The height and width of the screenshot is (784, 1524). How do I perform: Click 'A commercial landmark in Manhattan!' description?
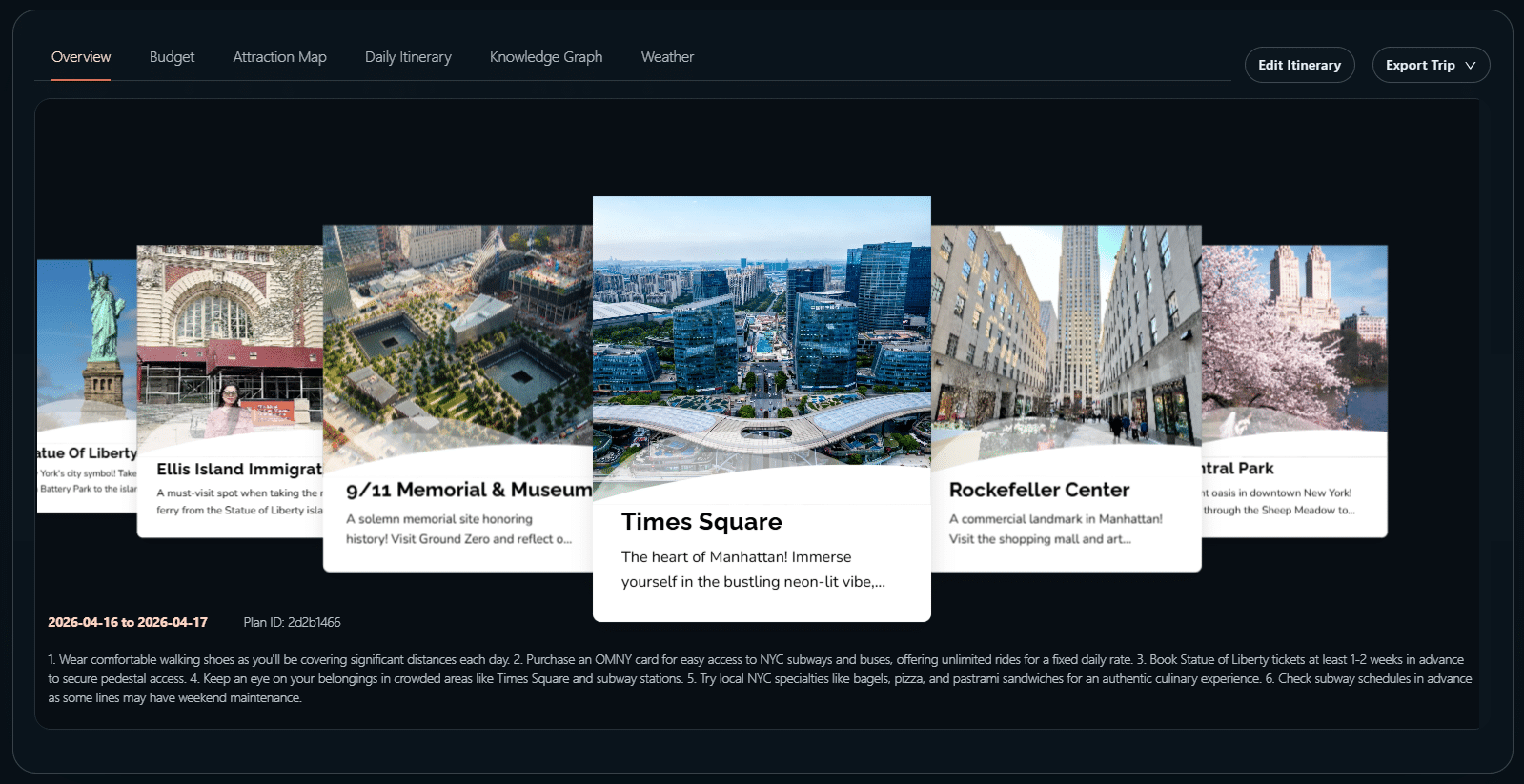(x=1056, y=519)
